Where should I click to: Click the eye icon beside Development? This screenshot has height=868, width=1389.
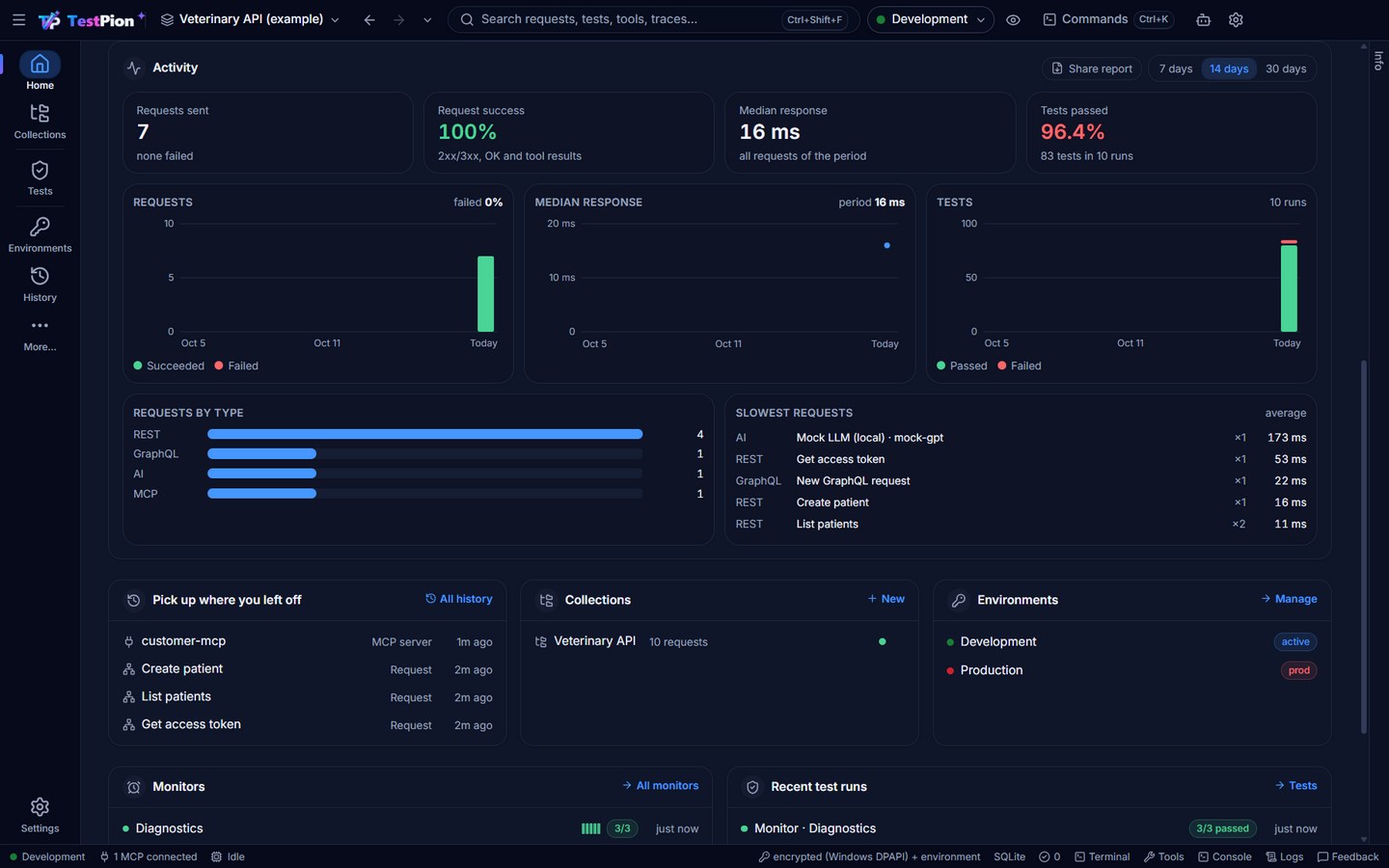1013,19
